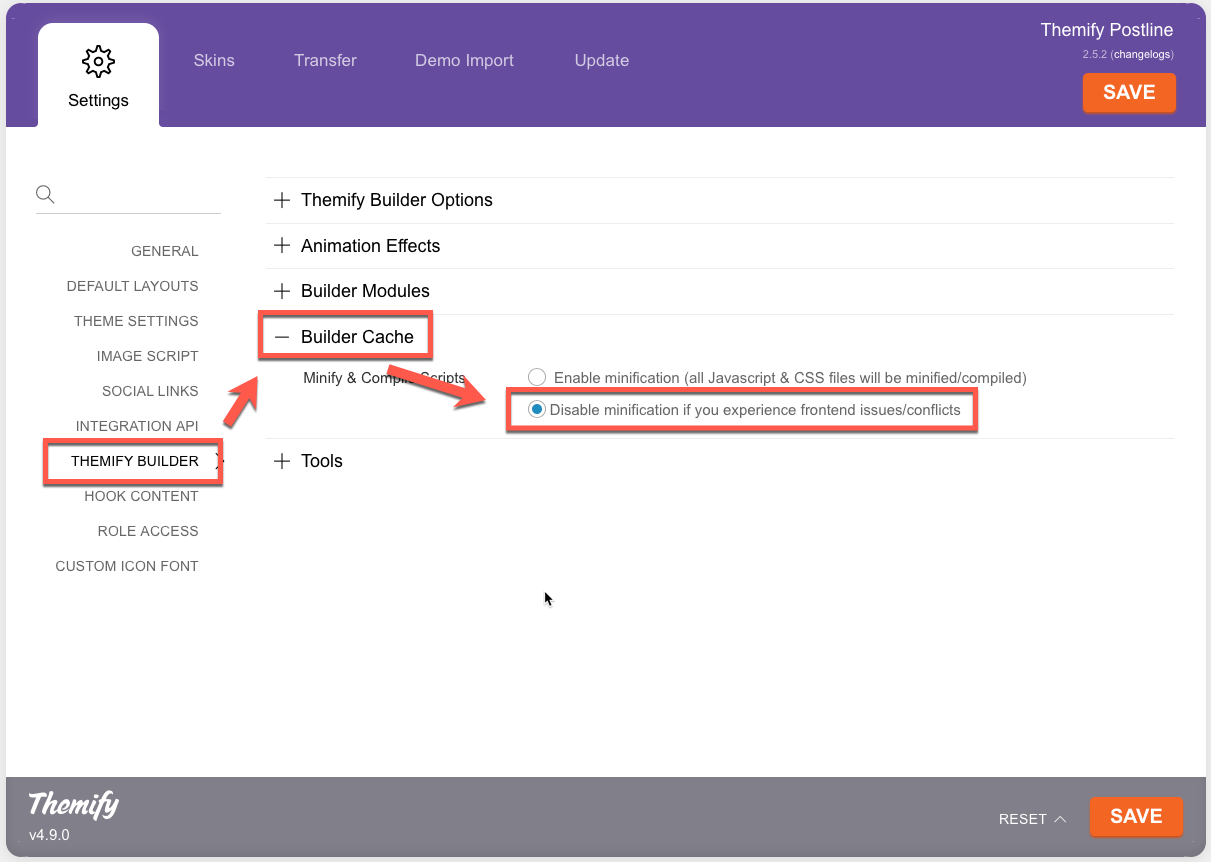Open the Demo Import tab
The image size is (1211, 862).
click(464, 60)
